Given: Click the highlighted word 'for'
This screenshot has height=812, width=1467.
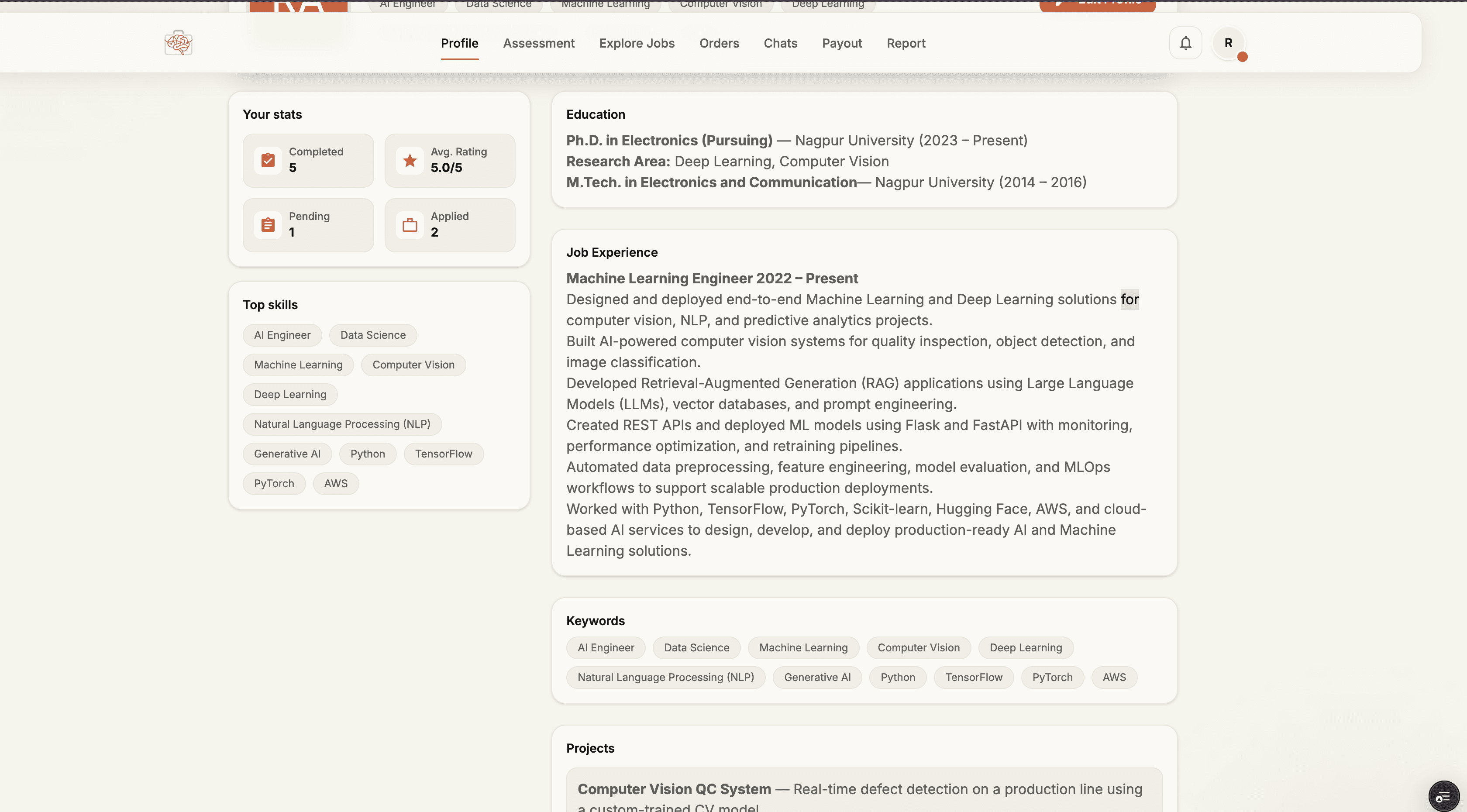Looking at the screenshot, I should pyautogui.click(x=1130, y=299).
